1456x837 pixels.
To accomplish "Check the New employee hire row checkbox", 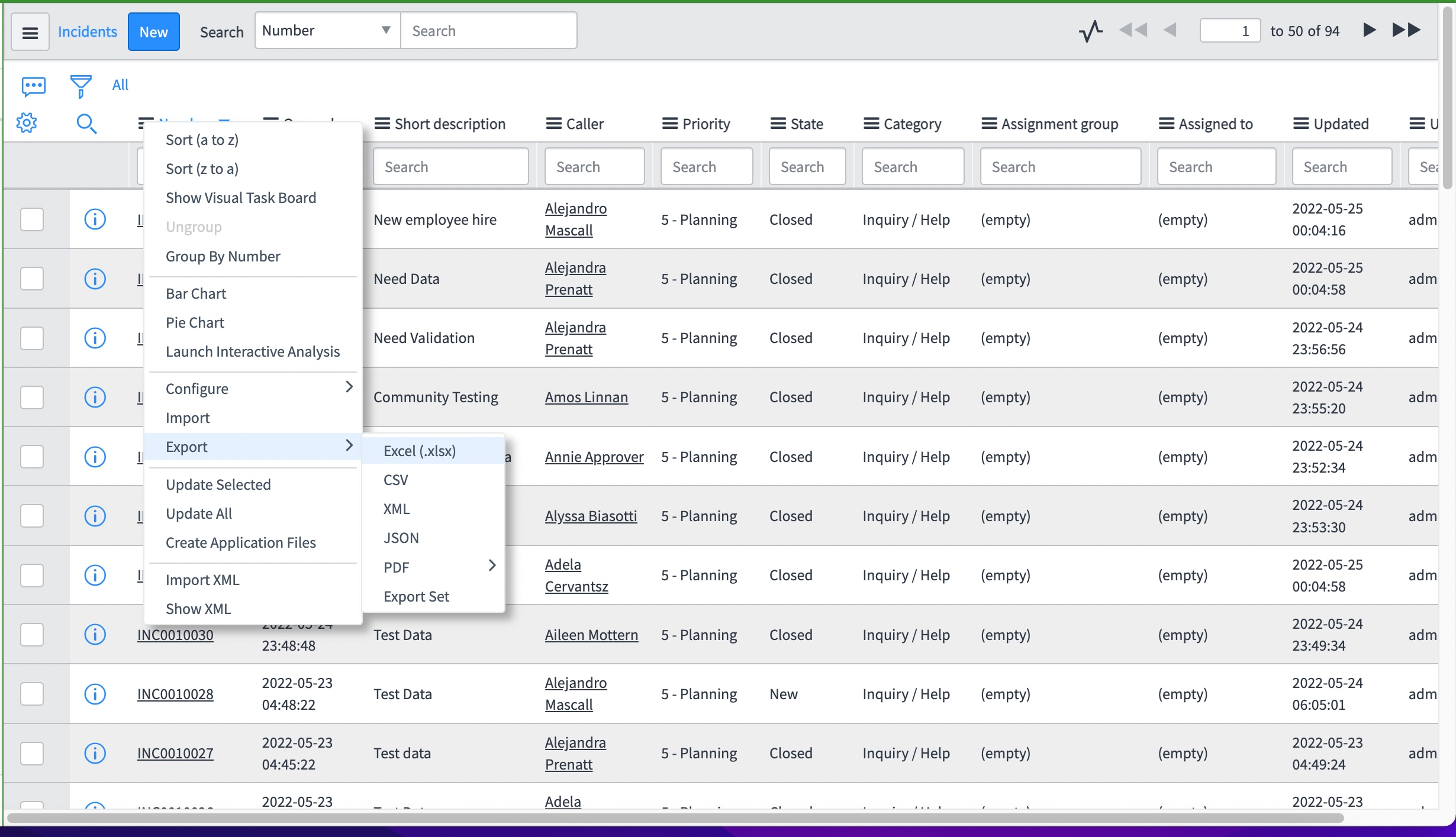I will (32, 219).
